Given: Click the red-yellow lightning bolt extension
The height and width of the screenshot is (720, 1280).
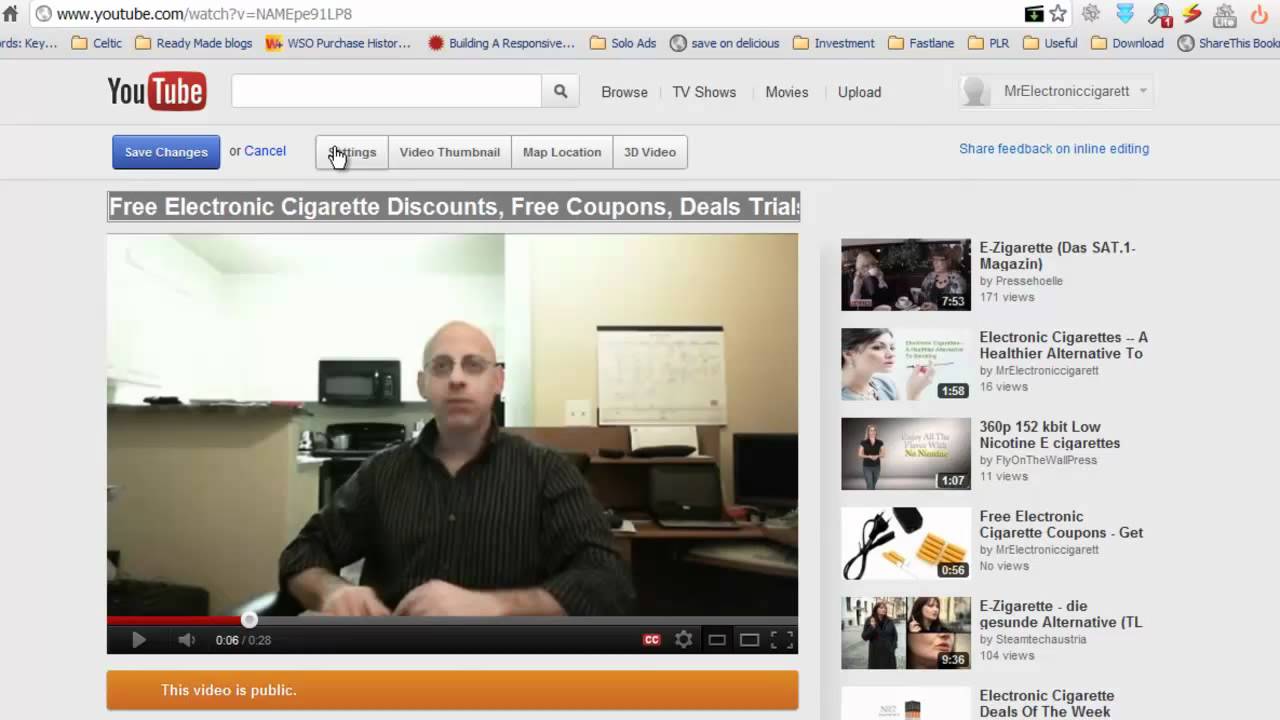Looking at the screenshot, I should pos(1192,14).
